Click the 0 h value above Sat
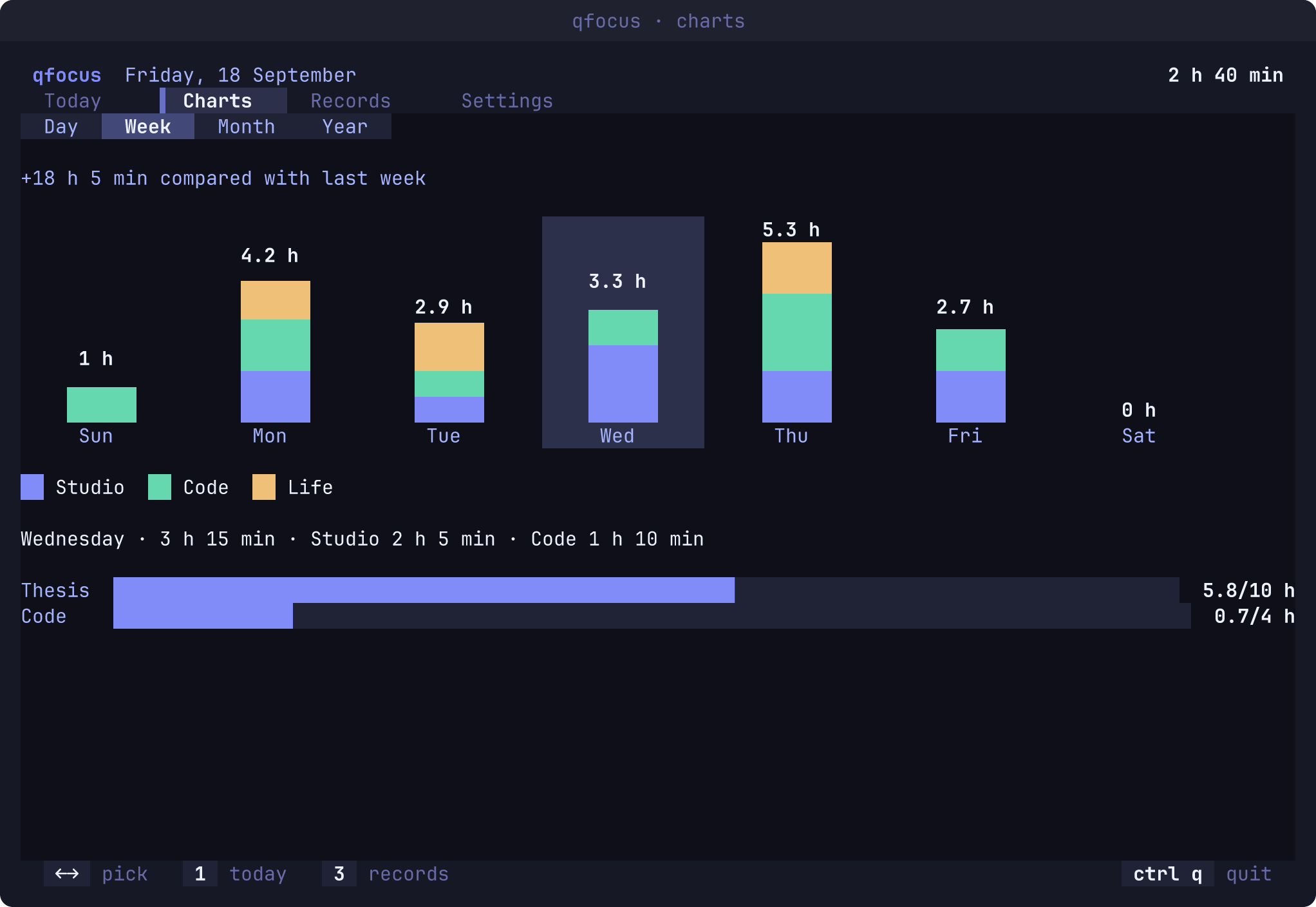The image size is (1316, 907). 1139,410
